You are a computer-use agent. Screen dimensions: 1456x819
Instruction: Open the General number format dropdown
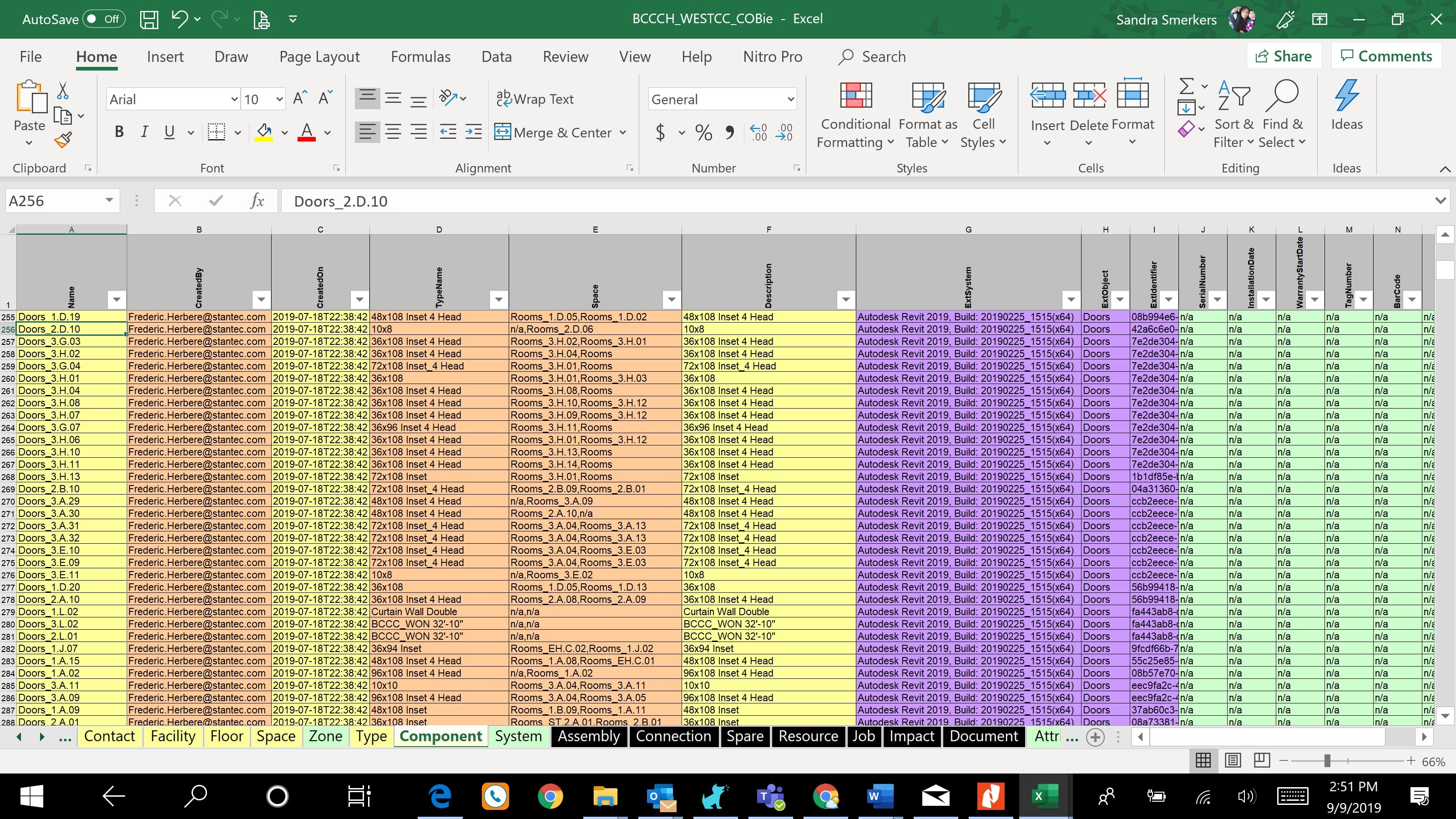[791, 100]
